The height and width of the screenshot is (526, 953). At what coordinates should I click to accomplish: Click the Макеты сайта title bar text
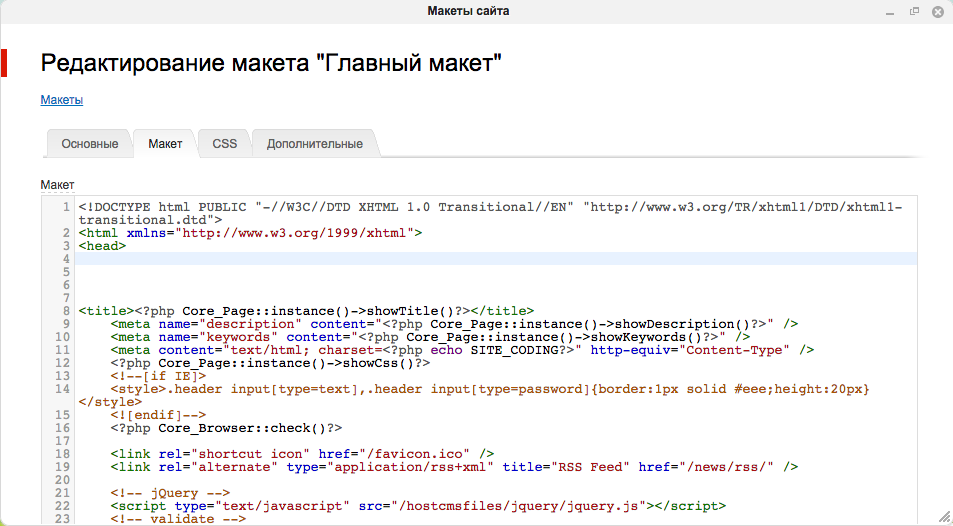click(x=474, y=11)
